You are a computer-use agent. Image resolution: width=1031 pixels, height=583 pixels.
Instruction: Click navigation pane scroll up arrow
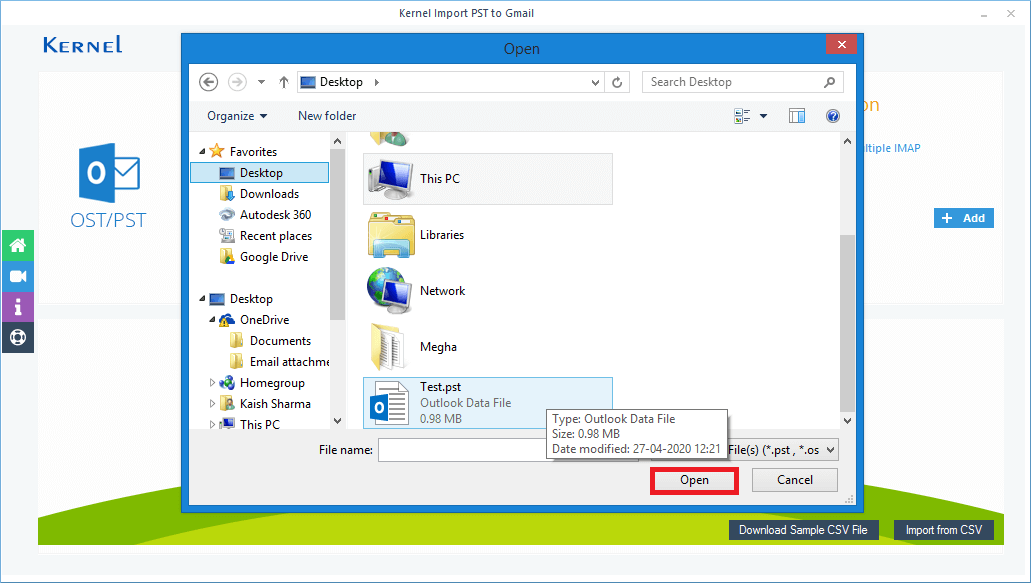(x=337, y=141)
